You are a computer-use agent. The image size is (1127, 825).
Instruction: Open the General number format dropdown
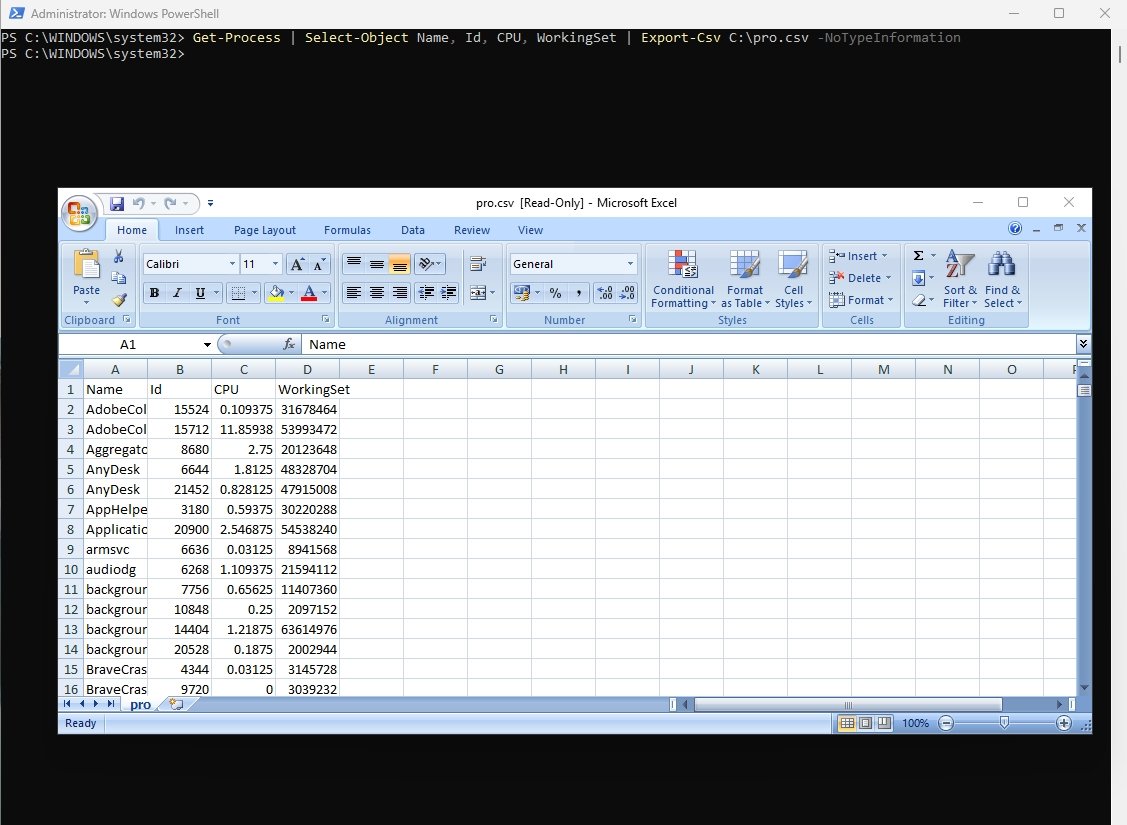630,264
